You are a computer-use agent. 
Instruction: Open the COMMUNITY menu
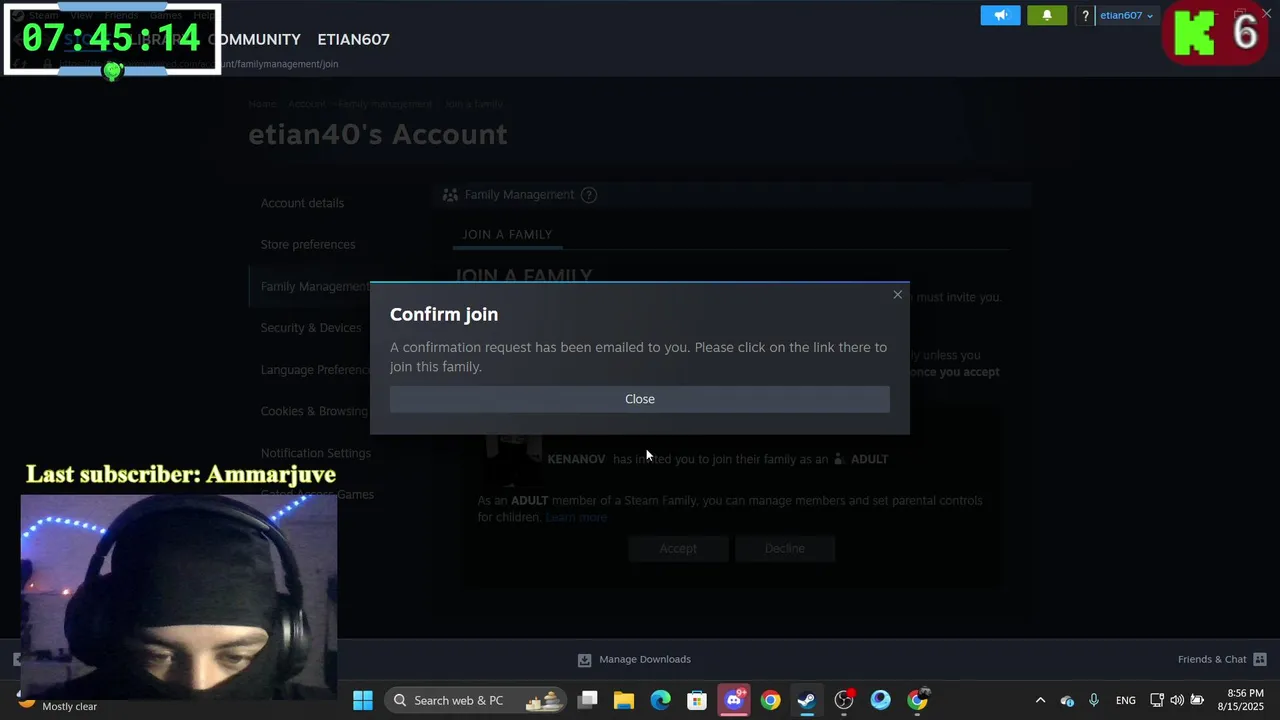pyautogui.click(x=254, y=39)
